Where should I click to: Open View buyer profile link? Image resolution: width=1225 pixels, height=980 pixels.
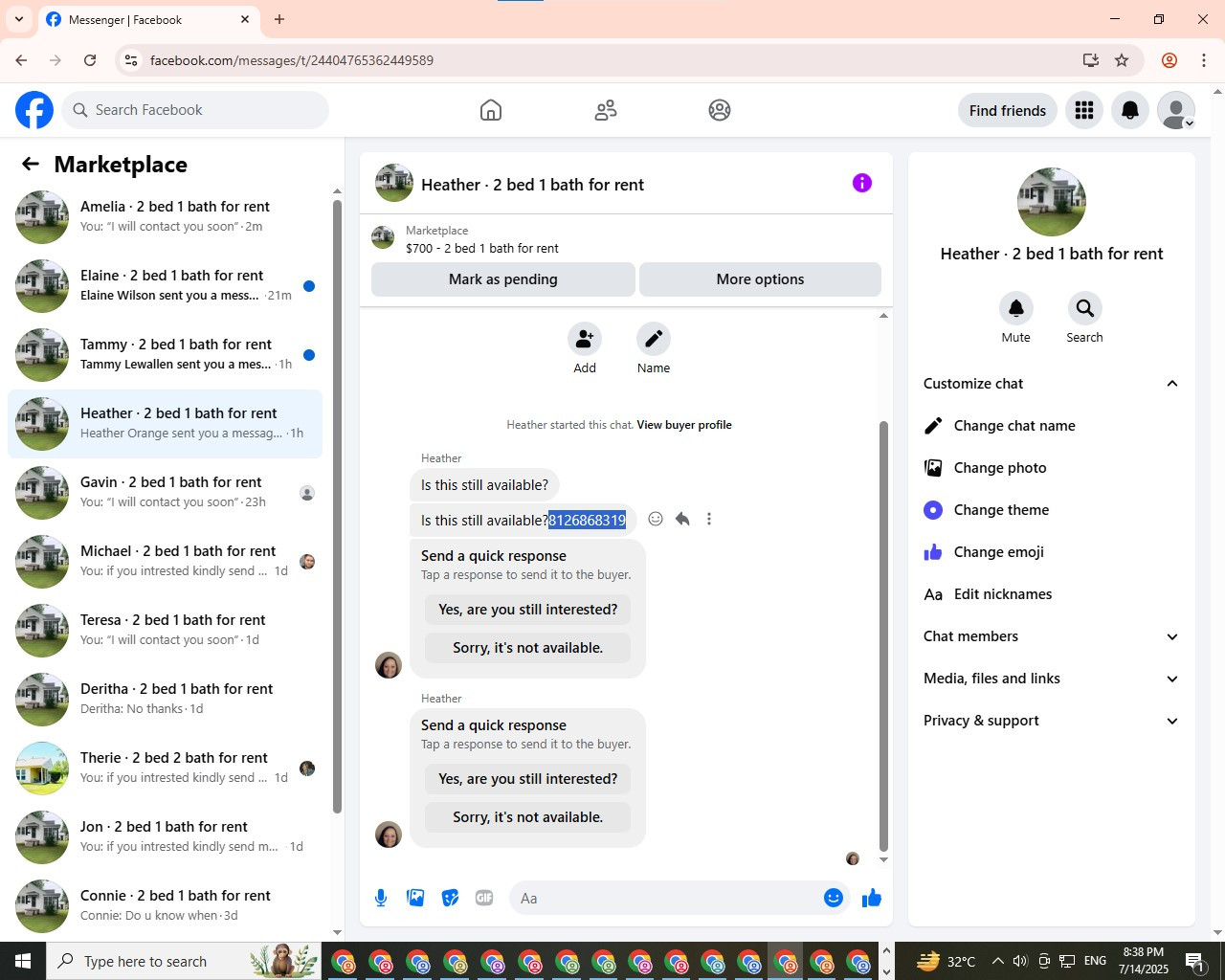coord(684,425)
